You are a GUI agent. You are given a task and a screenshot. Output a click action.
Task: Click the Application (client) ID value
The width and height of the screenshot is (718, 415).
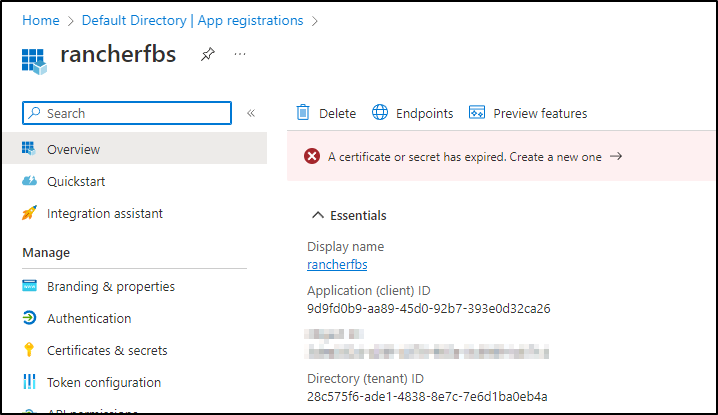pos(429,309)
